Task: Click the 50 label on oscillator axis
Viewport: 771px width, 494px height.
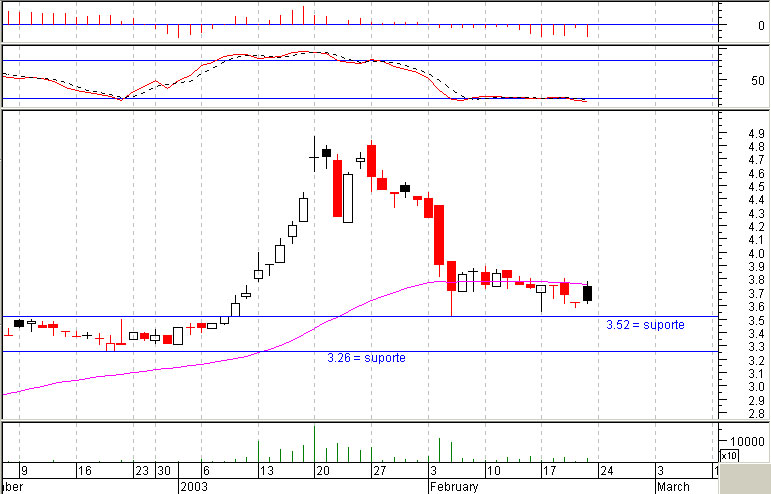Action: (x=758, y=81)
